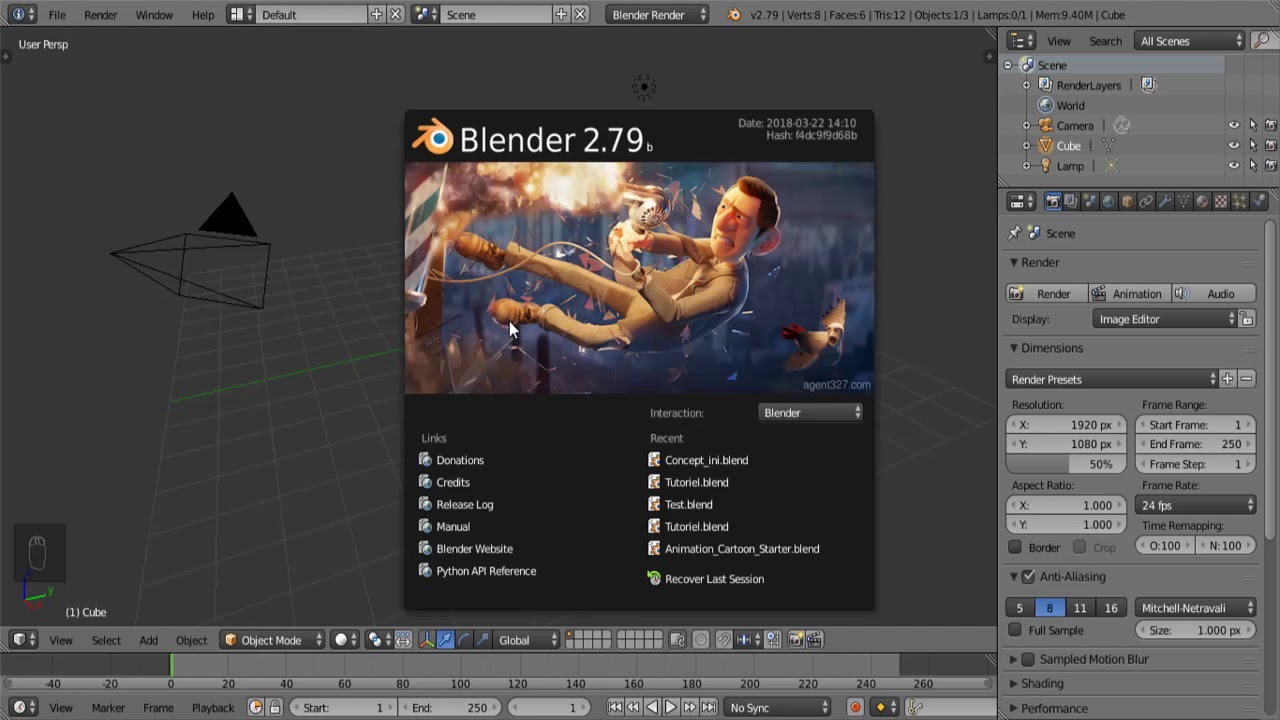The image size is (1280, 720).
Task: Enable the Full Sample checkbox
Action: [x=1015, y=630]
